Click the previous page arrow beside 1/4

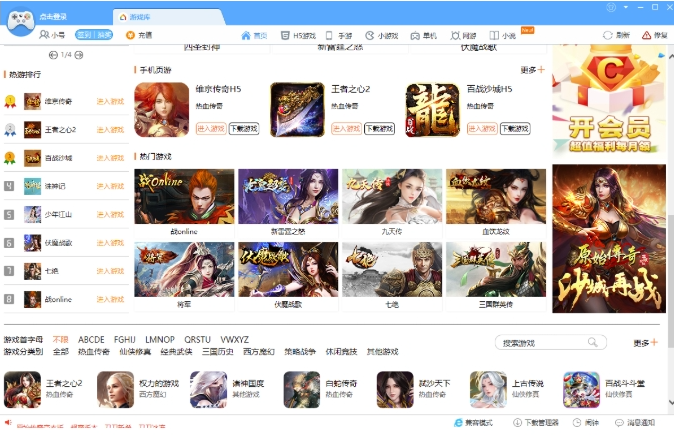[x=53, y=55]
